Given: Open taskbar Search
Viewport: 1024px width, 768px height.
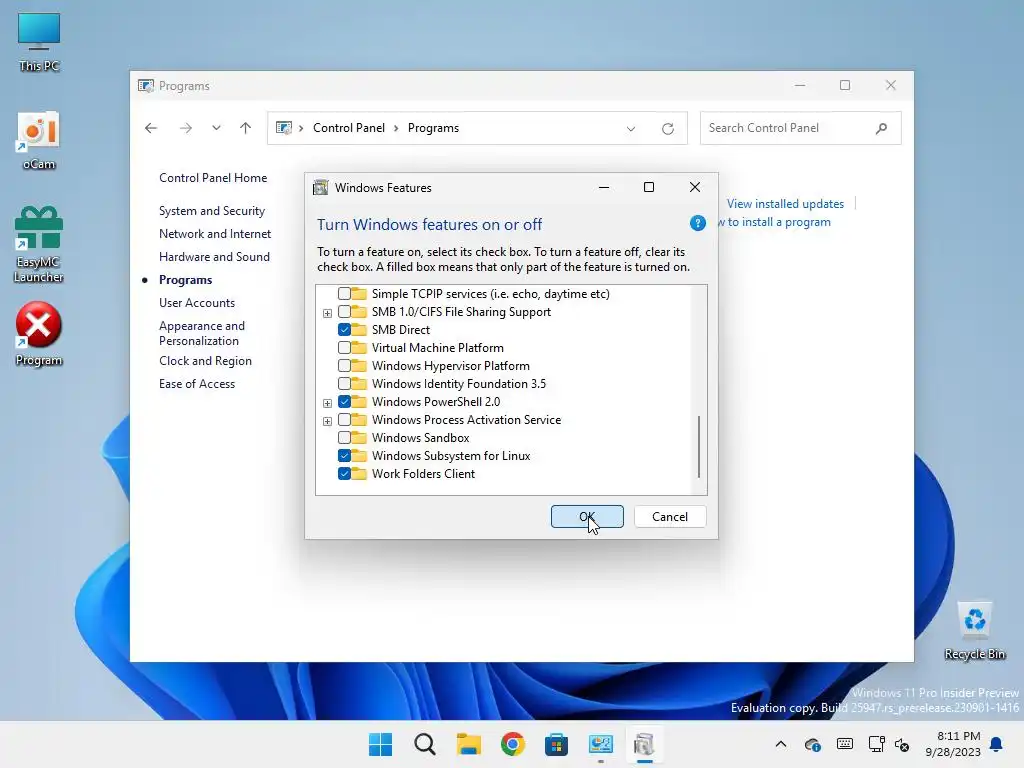Looking at the screenshot, I should coord(424,744).
